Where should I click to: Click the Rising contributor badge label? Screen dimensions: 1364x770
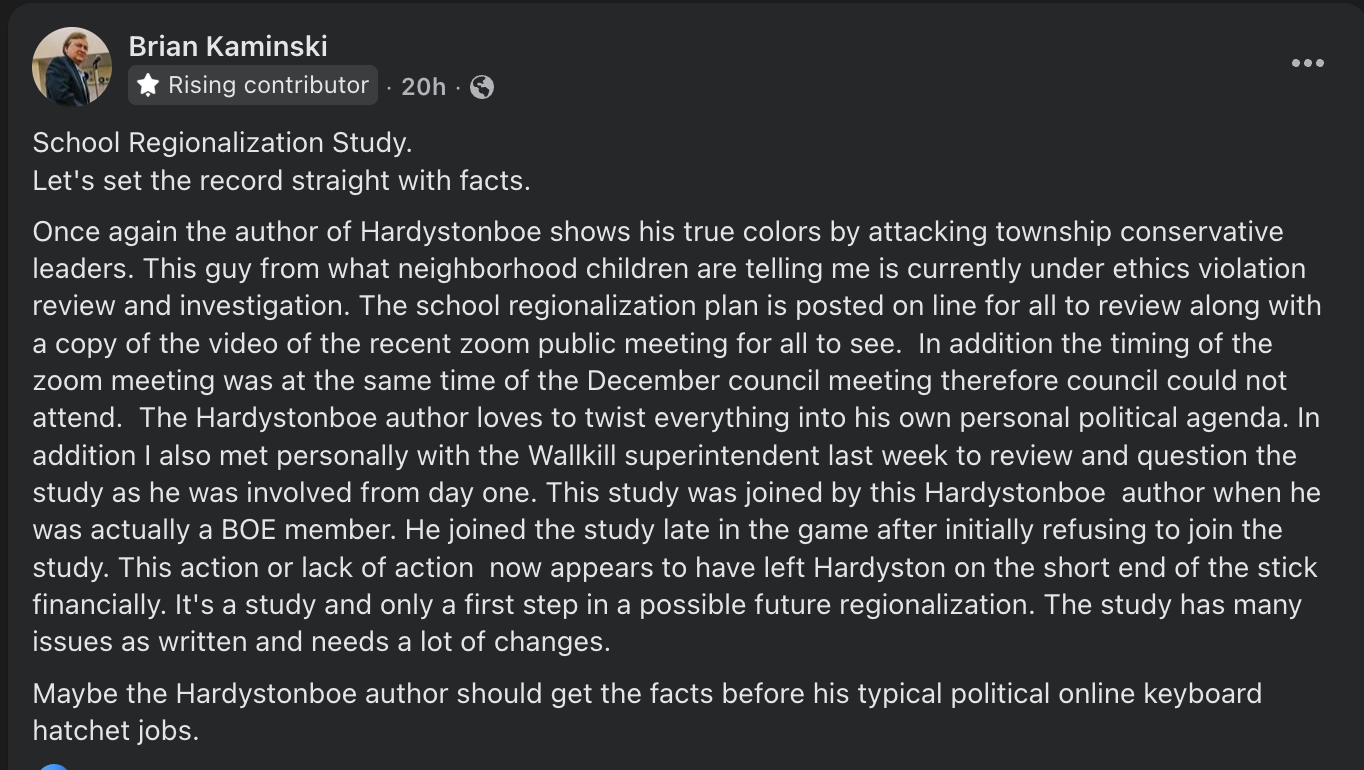pyautogui.click(x=268, y=86)
